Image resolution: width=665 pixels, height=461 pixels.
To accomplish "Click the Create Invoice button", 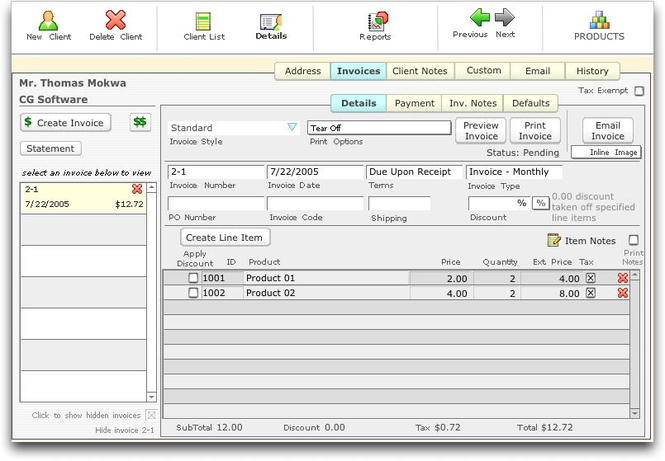I will 65,123.
